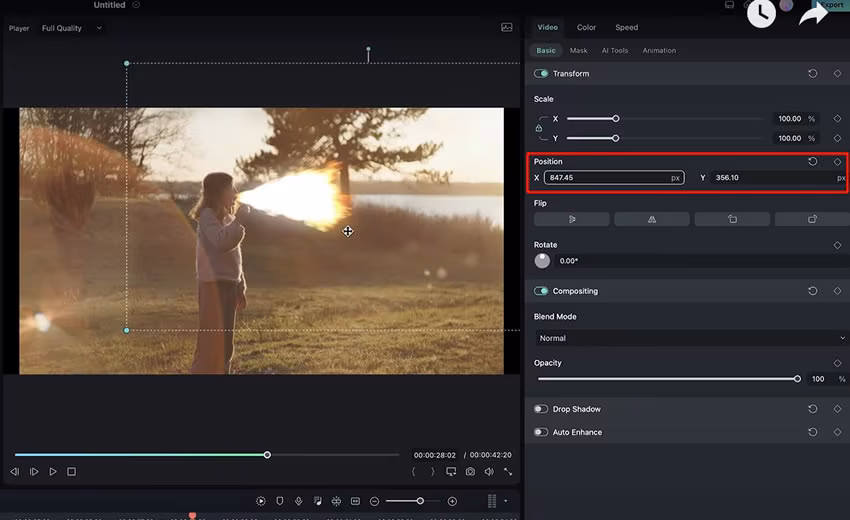850x520 pixels.
Task: Click the flip horizontal button
Action: tap(571, 219)
